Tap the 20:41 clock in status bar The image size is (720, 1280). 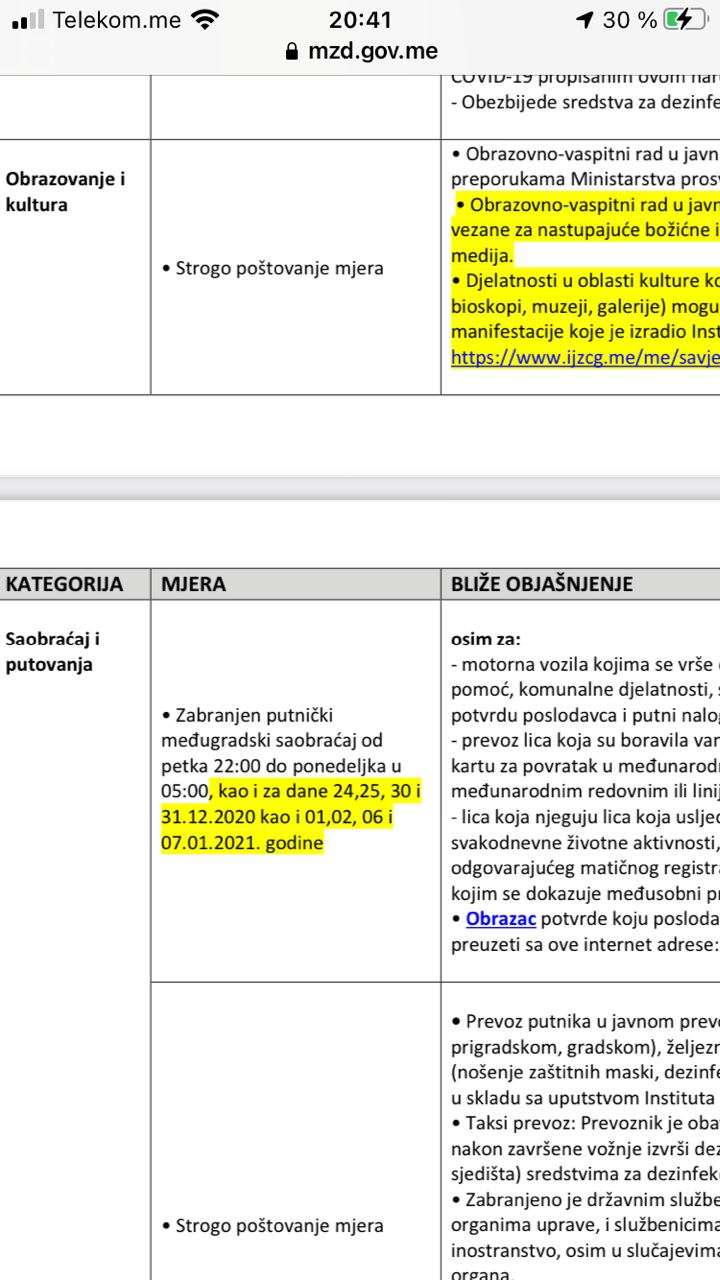tap(360, 19)
